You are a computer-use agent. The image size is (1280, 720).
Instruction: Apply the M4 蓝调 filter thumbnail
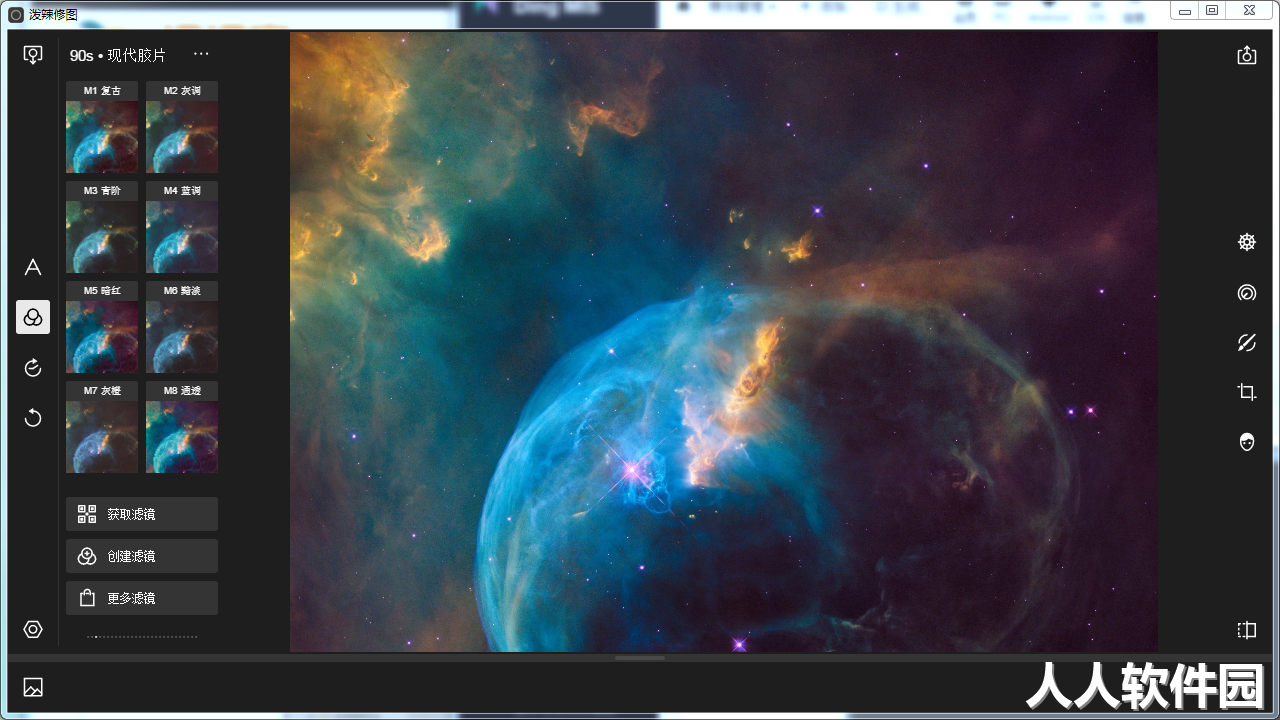click(x=182, y=227)
